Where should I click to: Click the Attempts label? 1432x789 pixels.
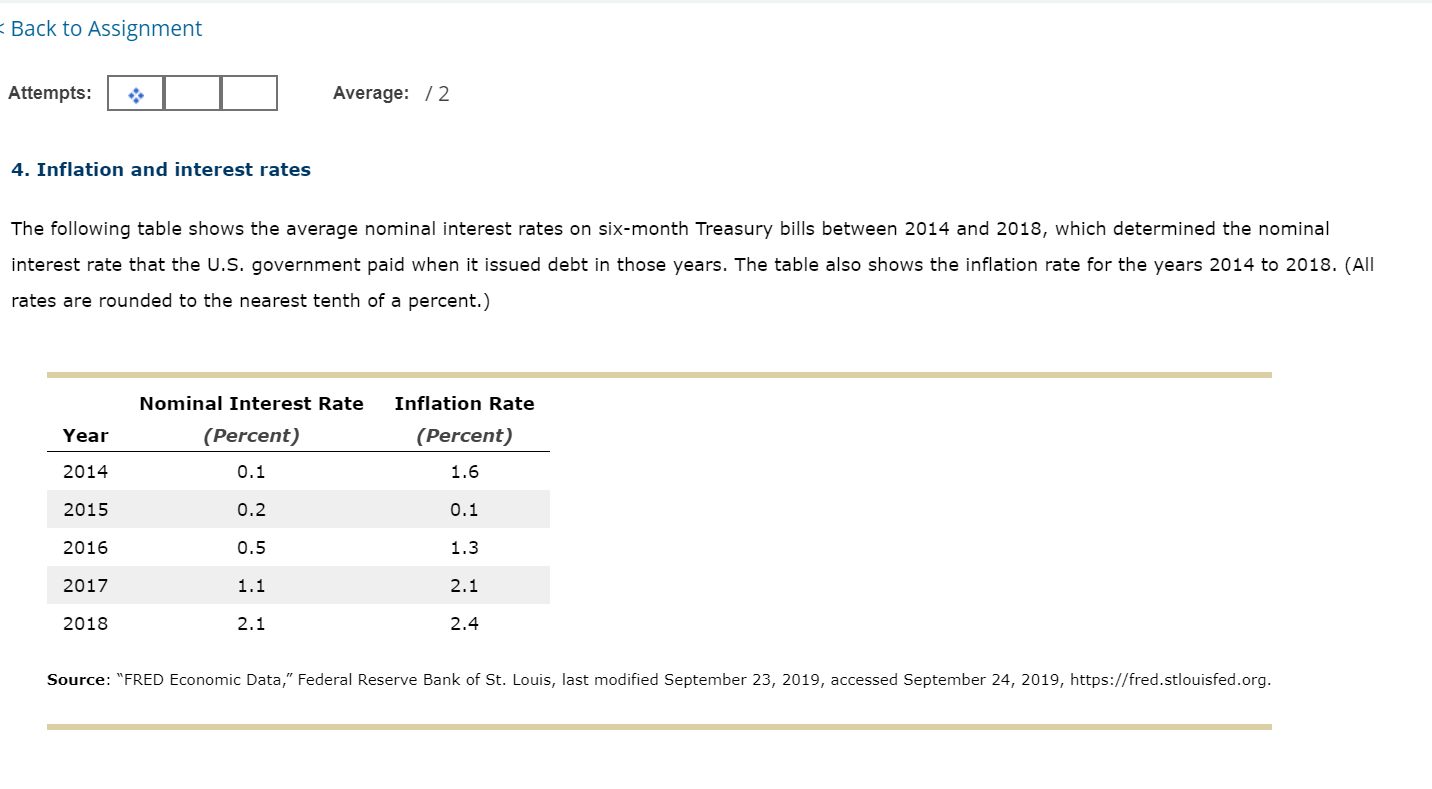coord(49,93)
